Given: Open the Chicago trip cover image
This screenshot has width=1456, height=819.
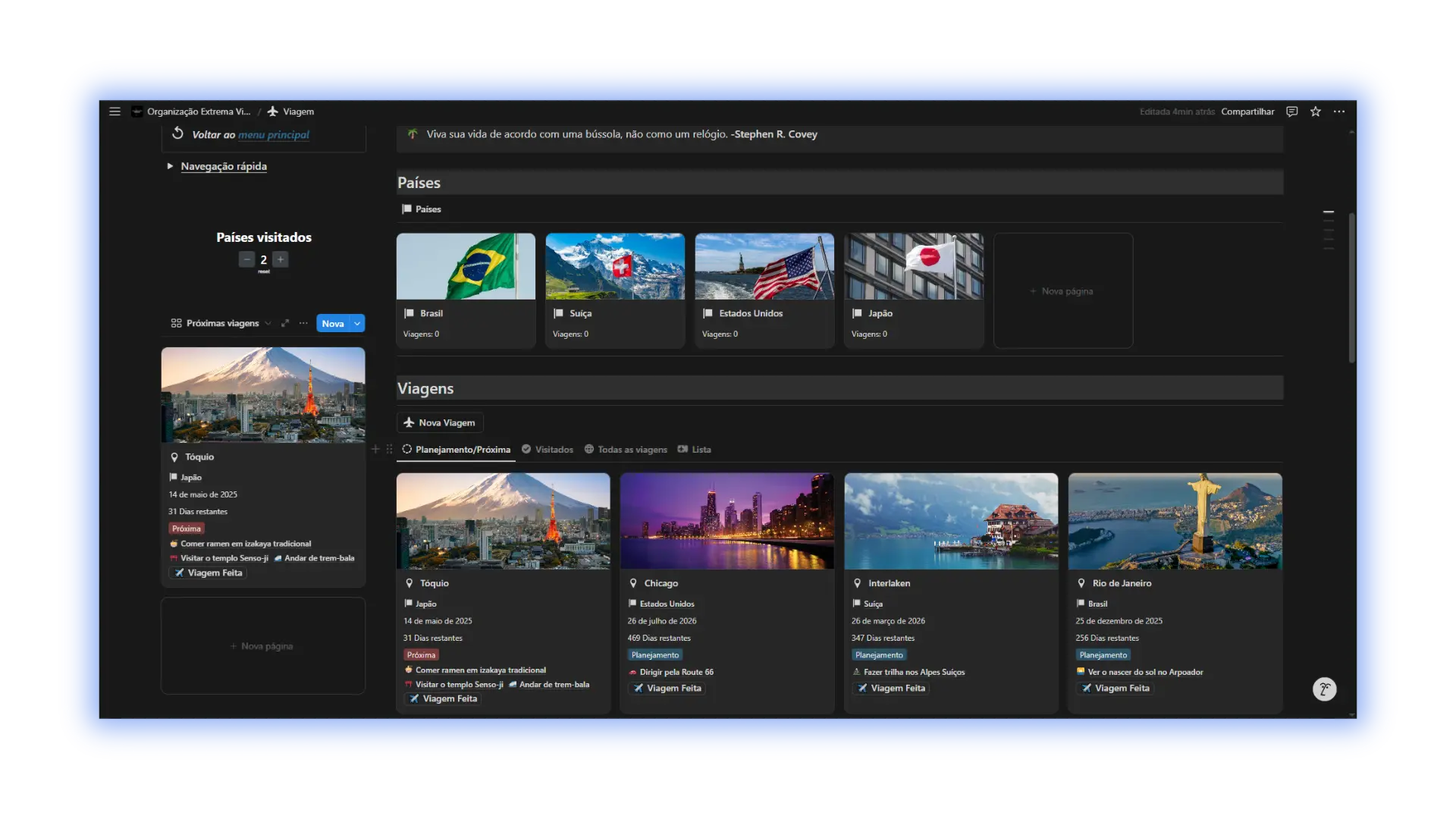Looking at the screenshot, I should click(x=727, y=521).
